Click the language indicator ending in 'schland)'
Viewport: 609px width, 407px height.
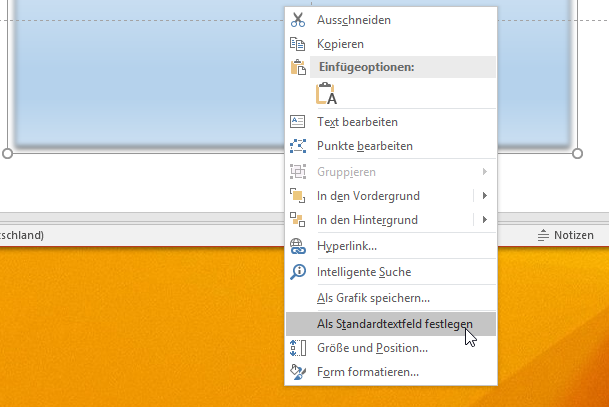coord(22,235)
